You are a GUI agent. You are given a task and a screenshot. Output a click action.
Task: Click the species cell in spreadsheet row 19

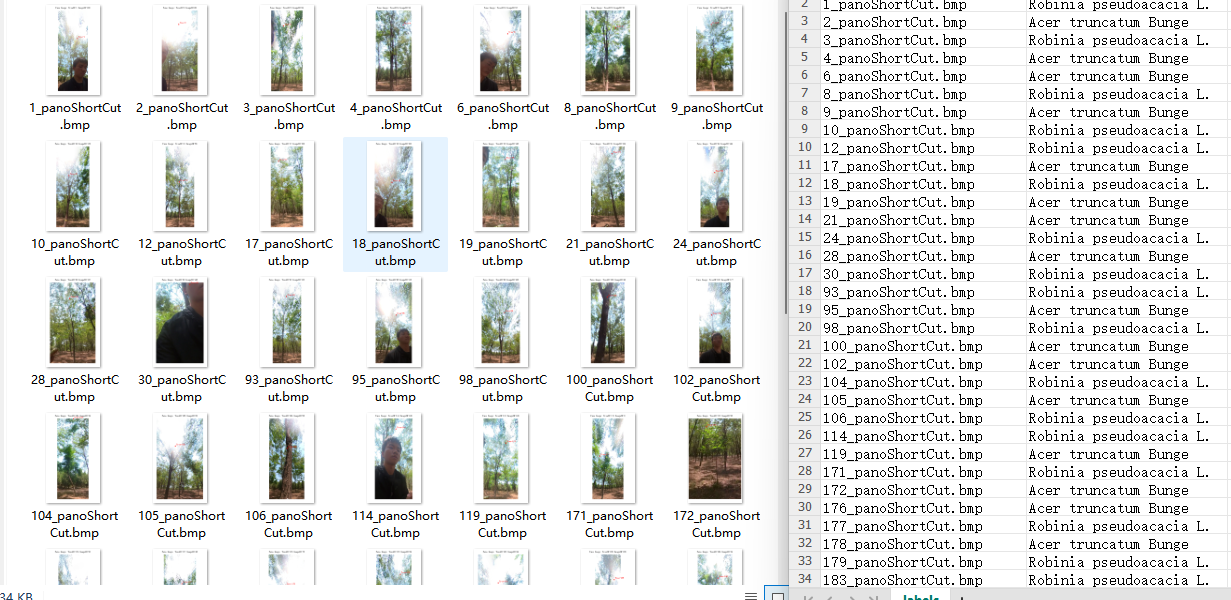click(1128, 309)
